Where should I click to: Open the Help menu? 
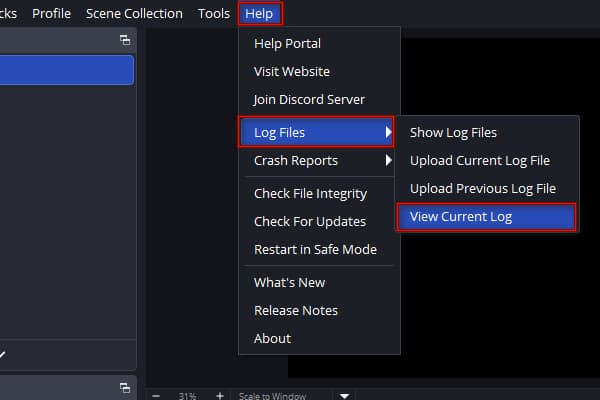[259, 14]
